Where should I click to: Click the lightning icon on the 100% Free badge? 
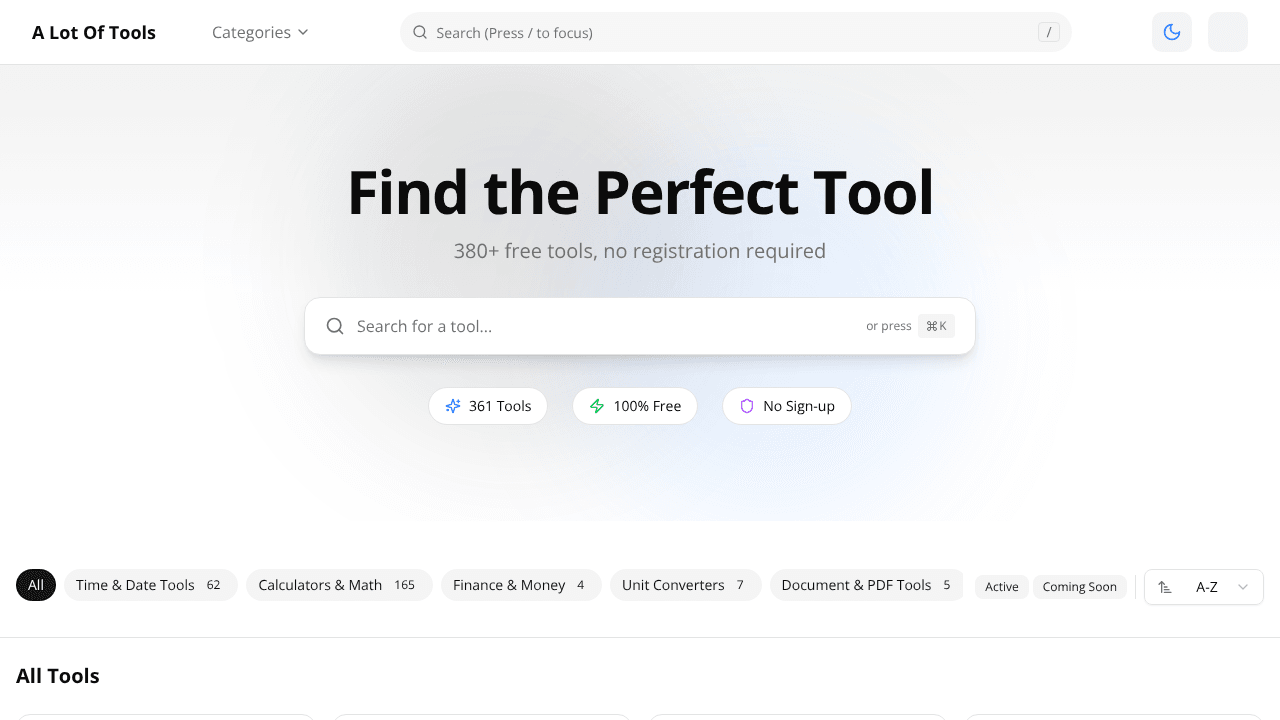[x=597, y=406]
